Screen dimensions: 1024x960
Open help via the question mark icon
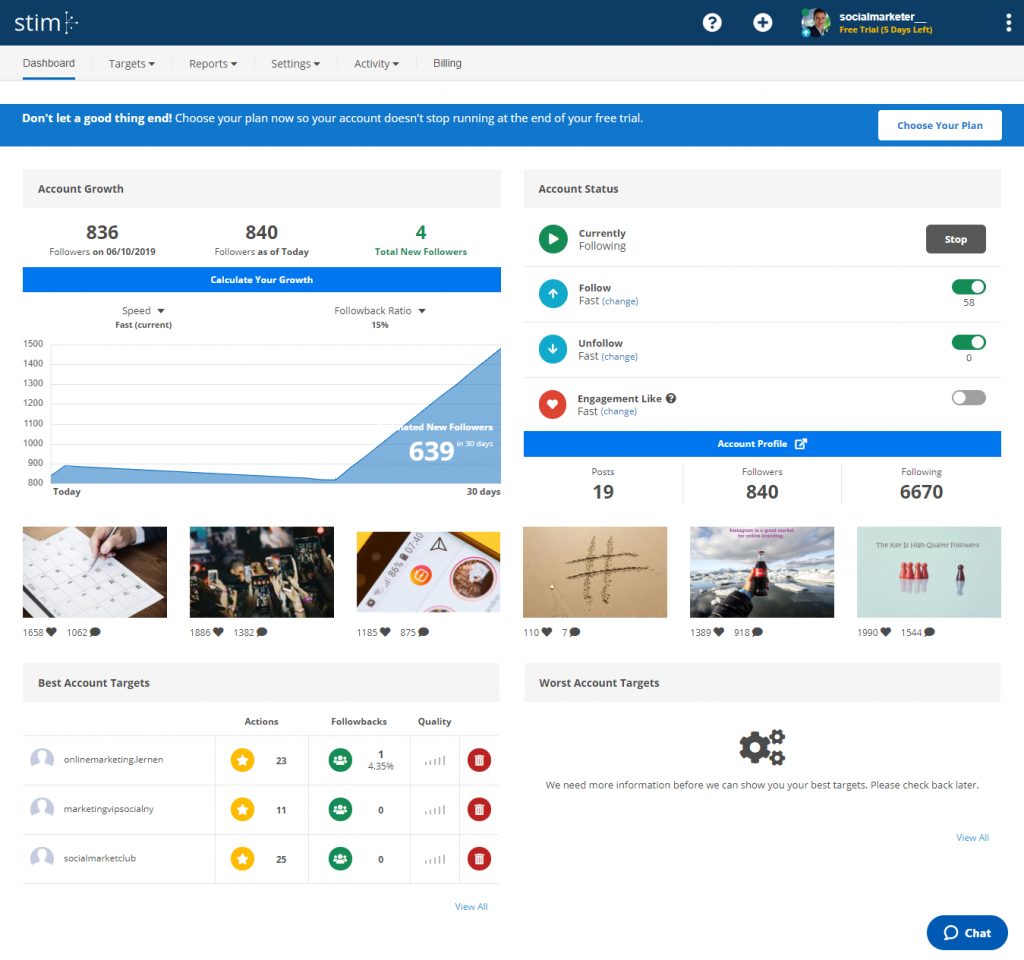click(x=712, y=22)
